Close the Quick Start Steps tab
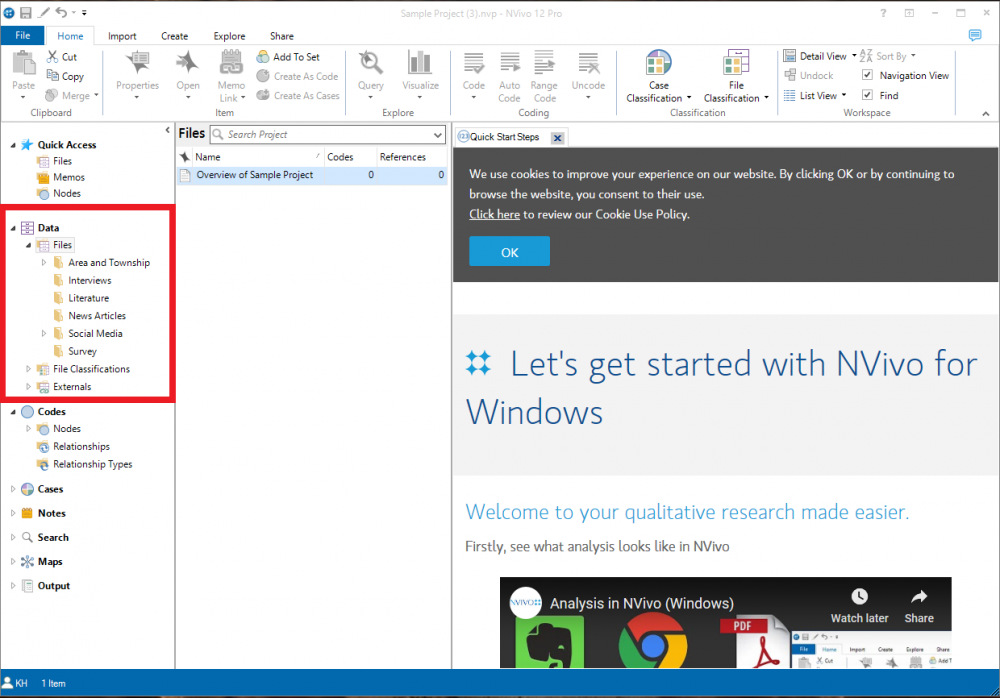Viewport: 1000px width, 698px height. click(x=557, y=138)
